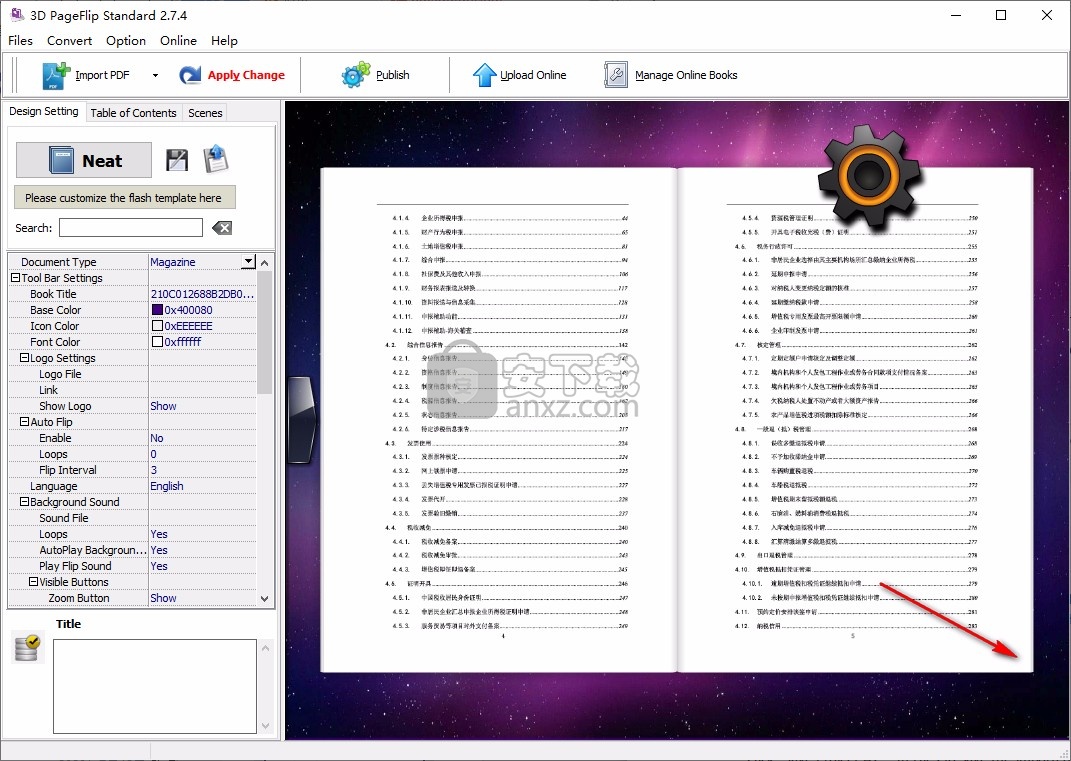
Task: Click the previous page arrow on preview
Action: 302,419
